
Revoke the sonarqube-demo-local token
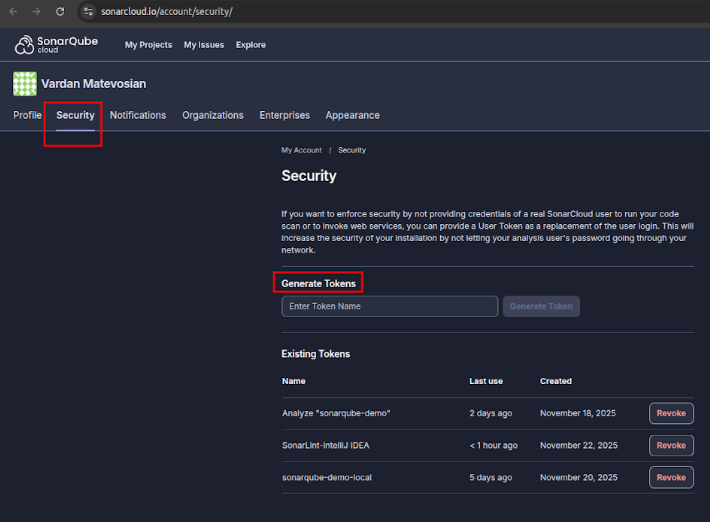coord(671,478)
